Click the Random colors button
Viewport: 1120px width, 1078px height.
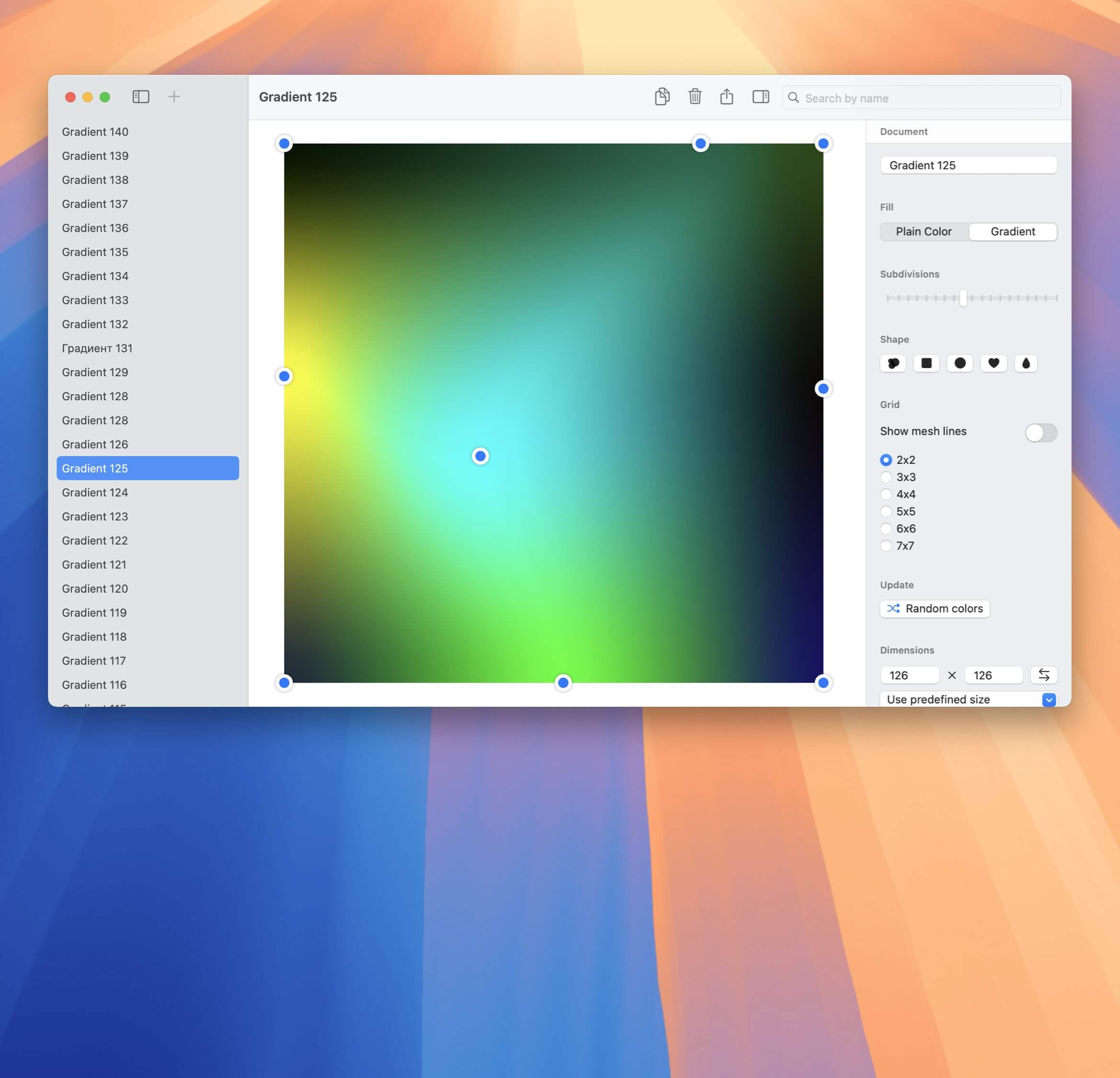click(934, 609)
